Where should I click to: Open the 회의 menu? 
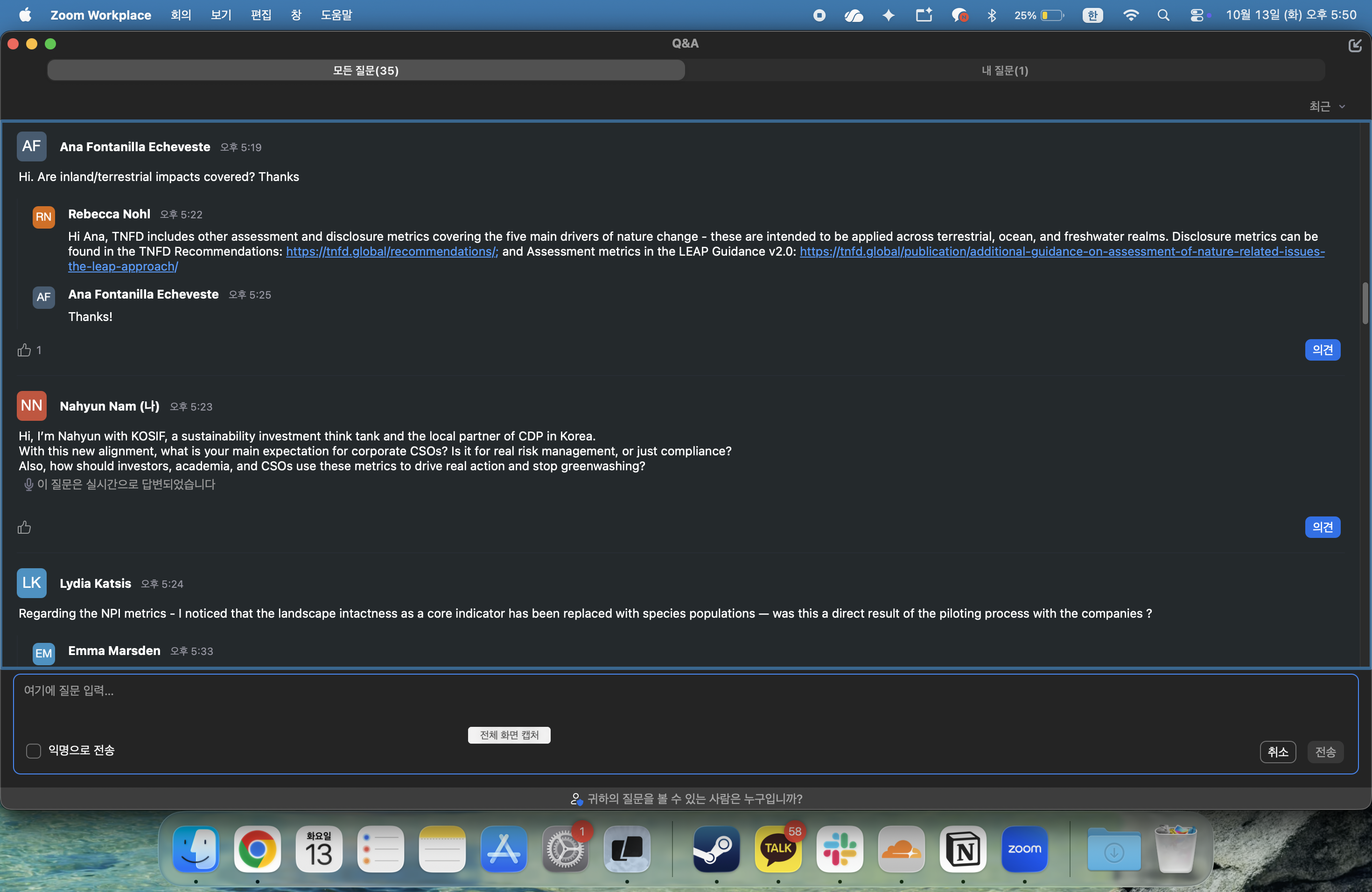click(181, 15)
